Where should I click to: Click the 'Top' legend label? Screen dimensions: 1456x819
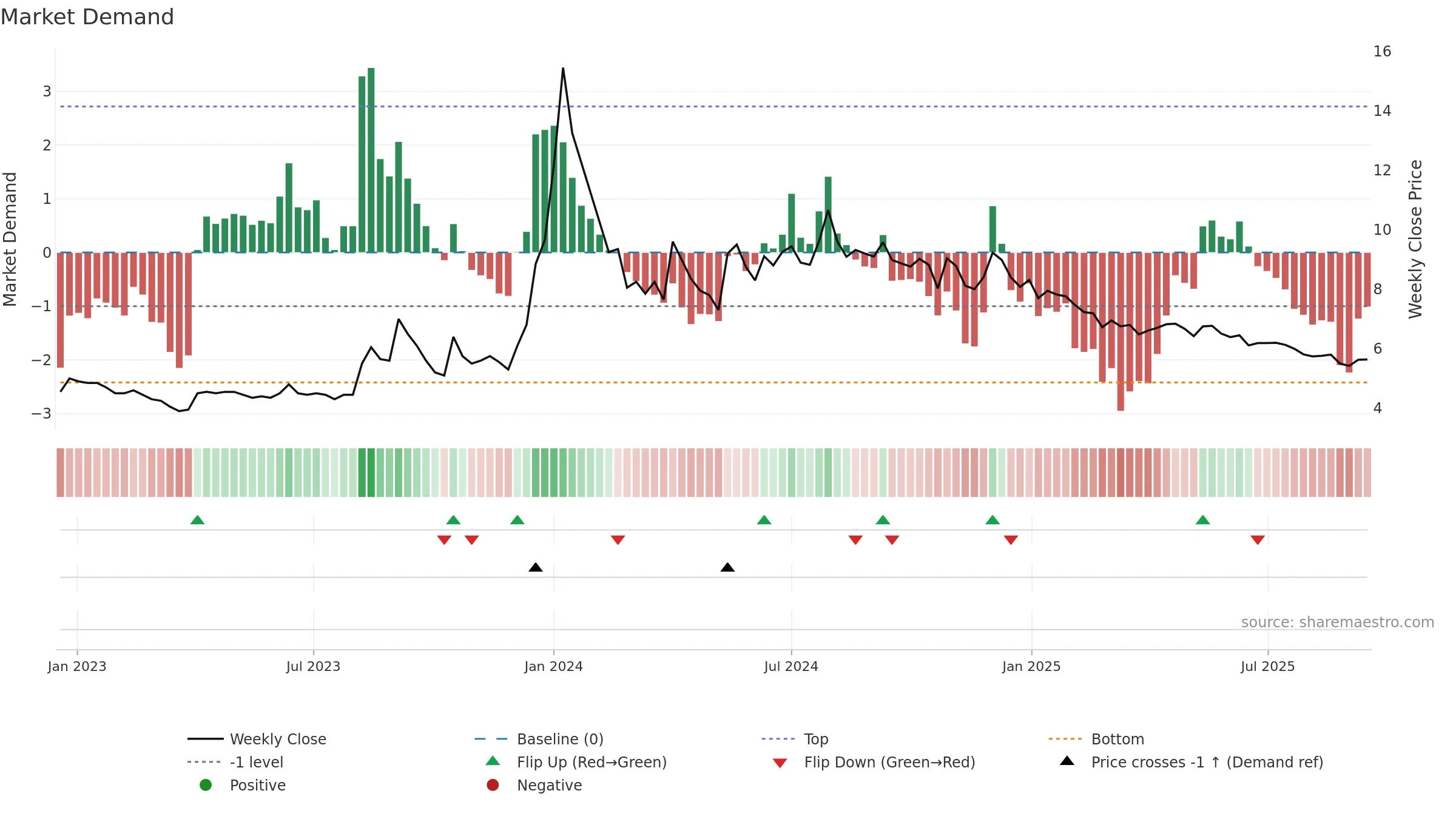click(x=816, y=740)
